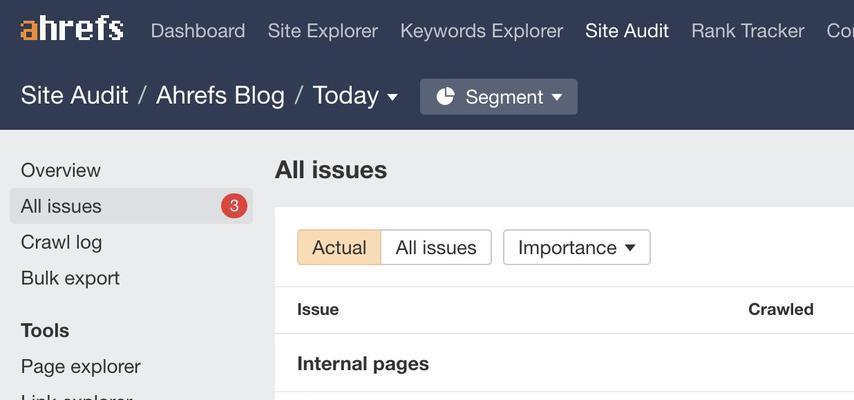The width and height of the screenshot is (854, 400).
Task: Click the red 3 issues badge
Action: (x=234, y=206)
